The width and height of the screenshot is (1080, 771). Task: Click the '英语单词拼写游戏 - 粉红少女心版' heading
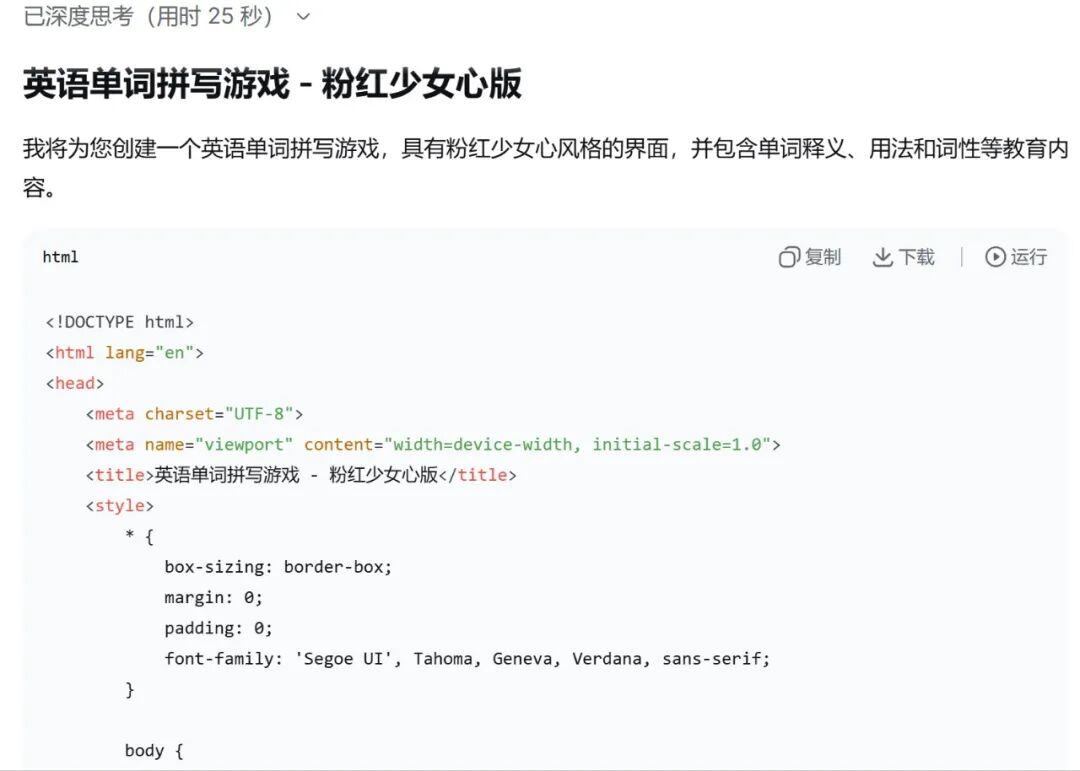272,85
